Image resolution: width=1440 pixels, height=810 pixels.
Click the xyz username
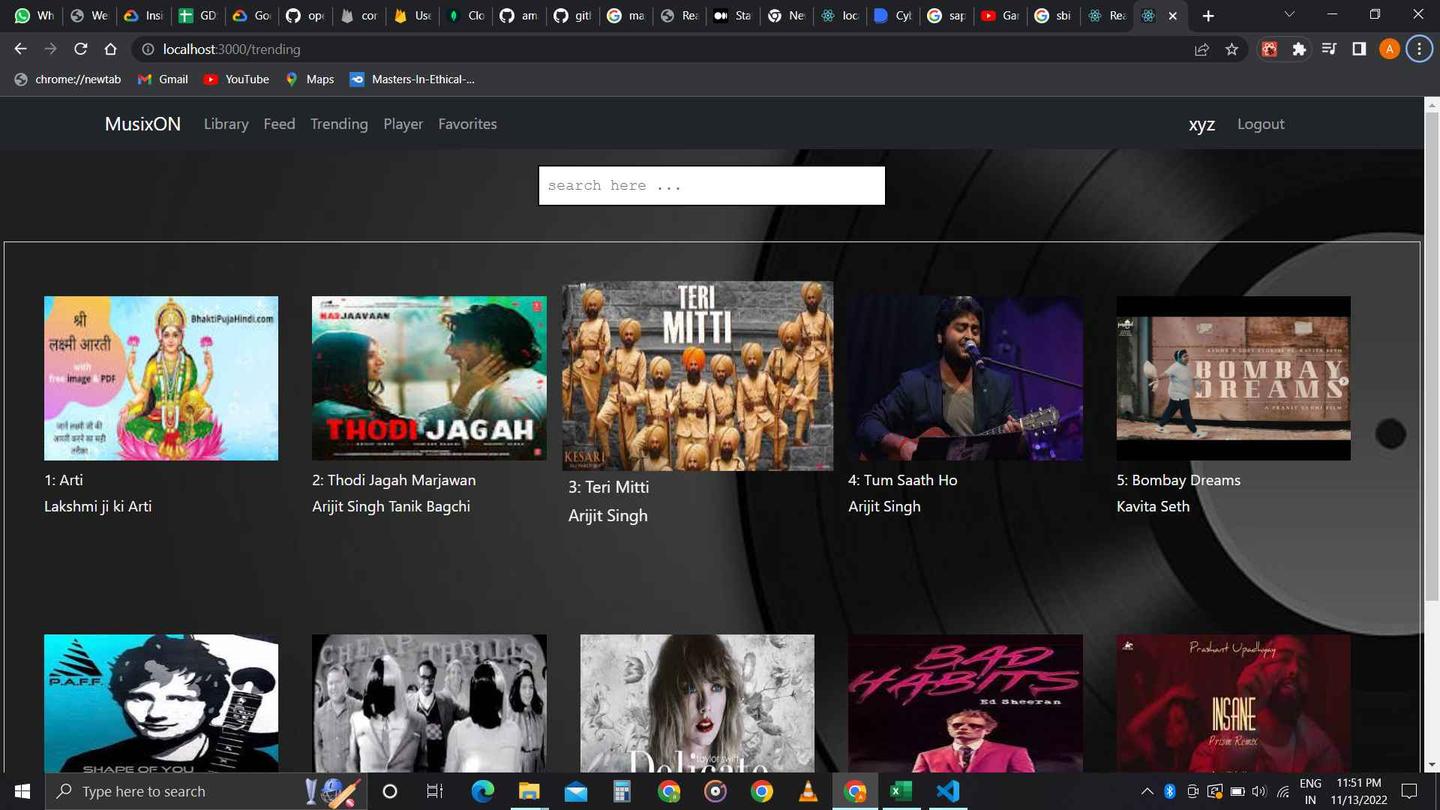[x=1202, y=124]
